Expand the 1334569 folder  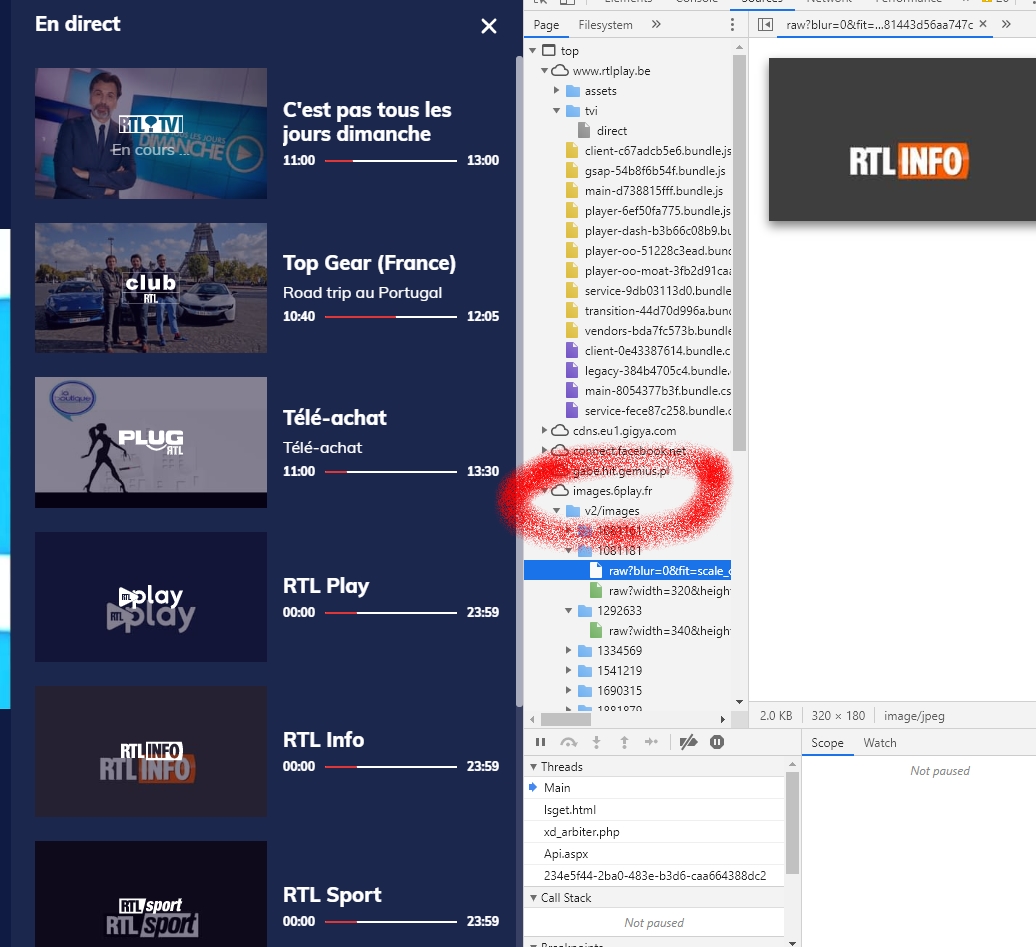568,650
